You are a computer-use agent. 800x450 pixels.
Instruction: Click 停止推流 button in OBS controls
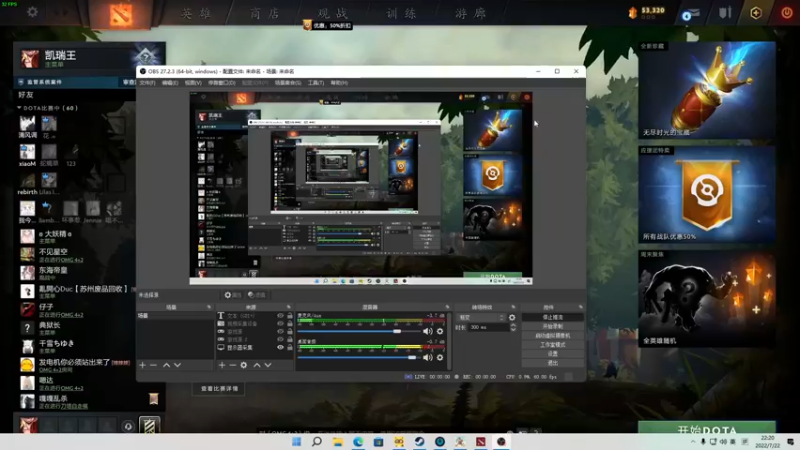(553, 317)
